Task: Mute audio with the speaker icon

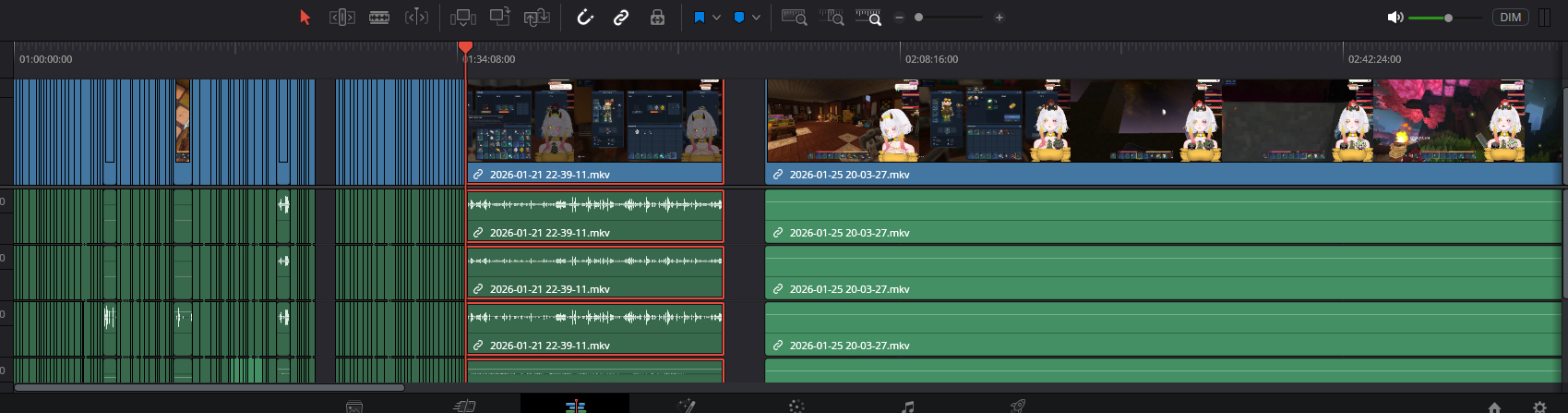Action: pos(1394,18)
